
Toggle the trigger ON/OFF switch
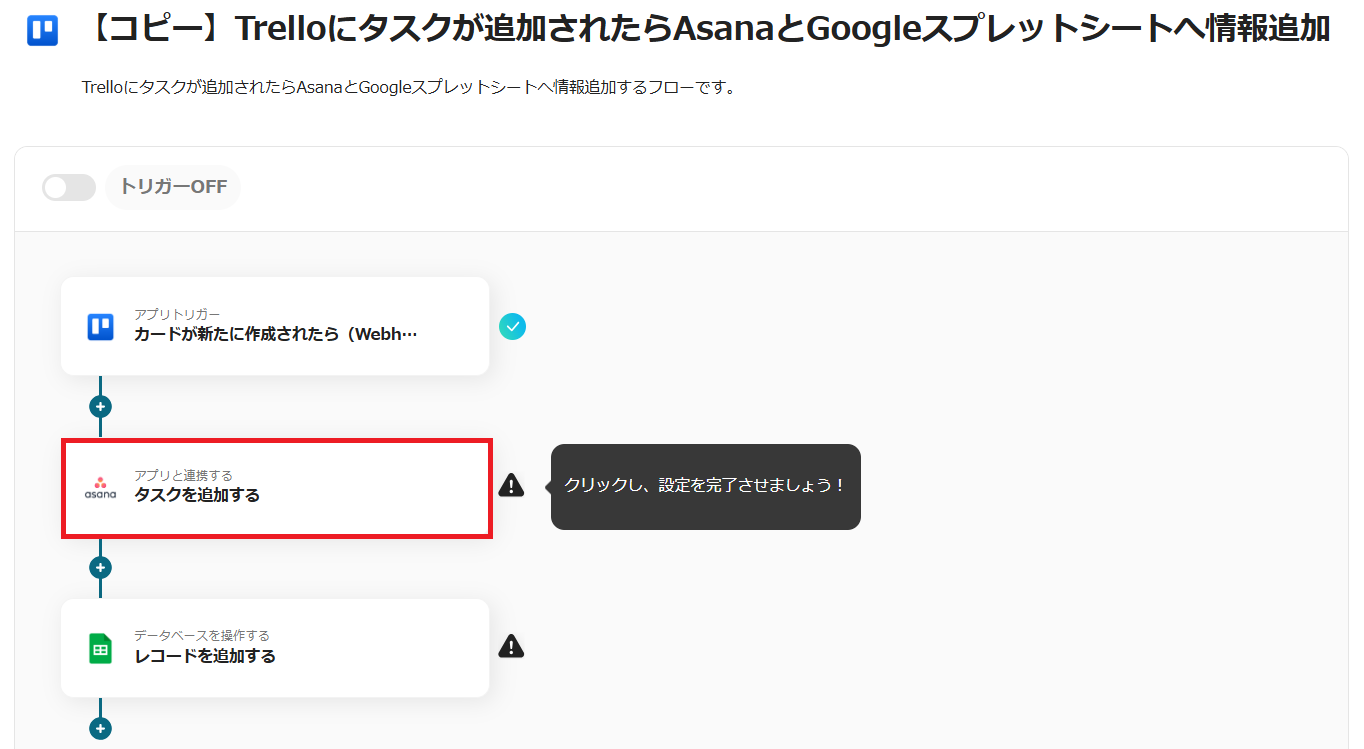click(x=69, y=187)
